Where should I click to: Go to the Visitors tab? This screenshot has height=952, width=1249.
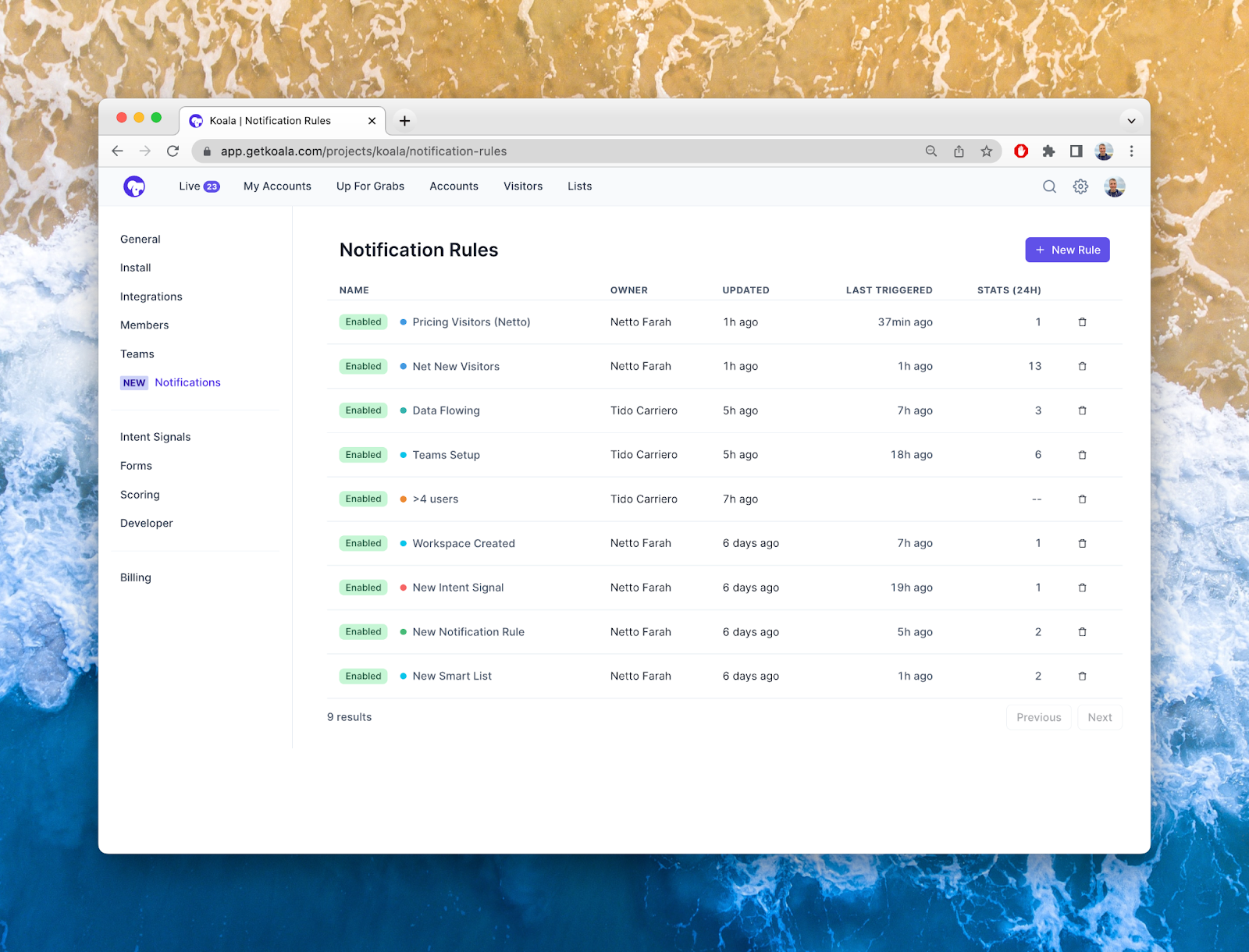522,186
